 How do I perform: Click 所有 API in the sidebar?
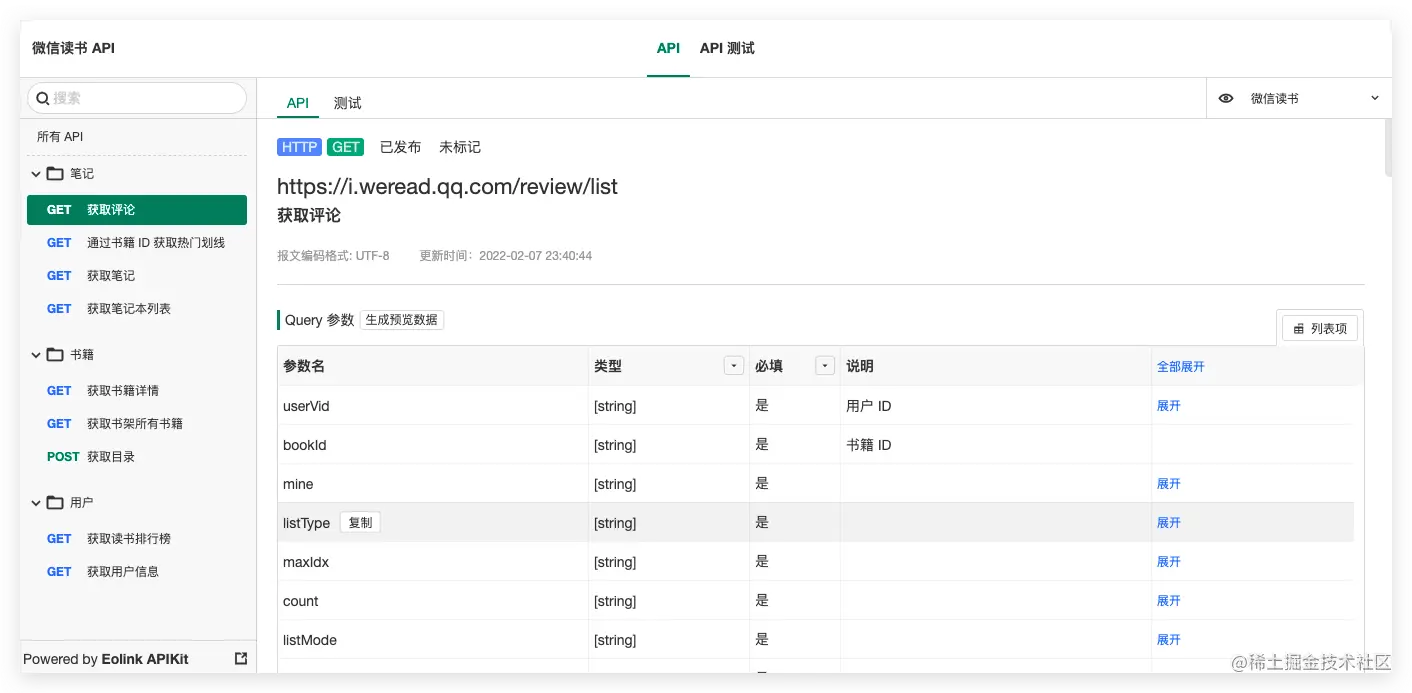tap(61, 137)
